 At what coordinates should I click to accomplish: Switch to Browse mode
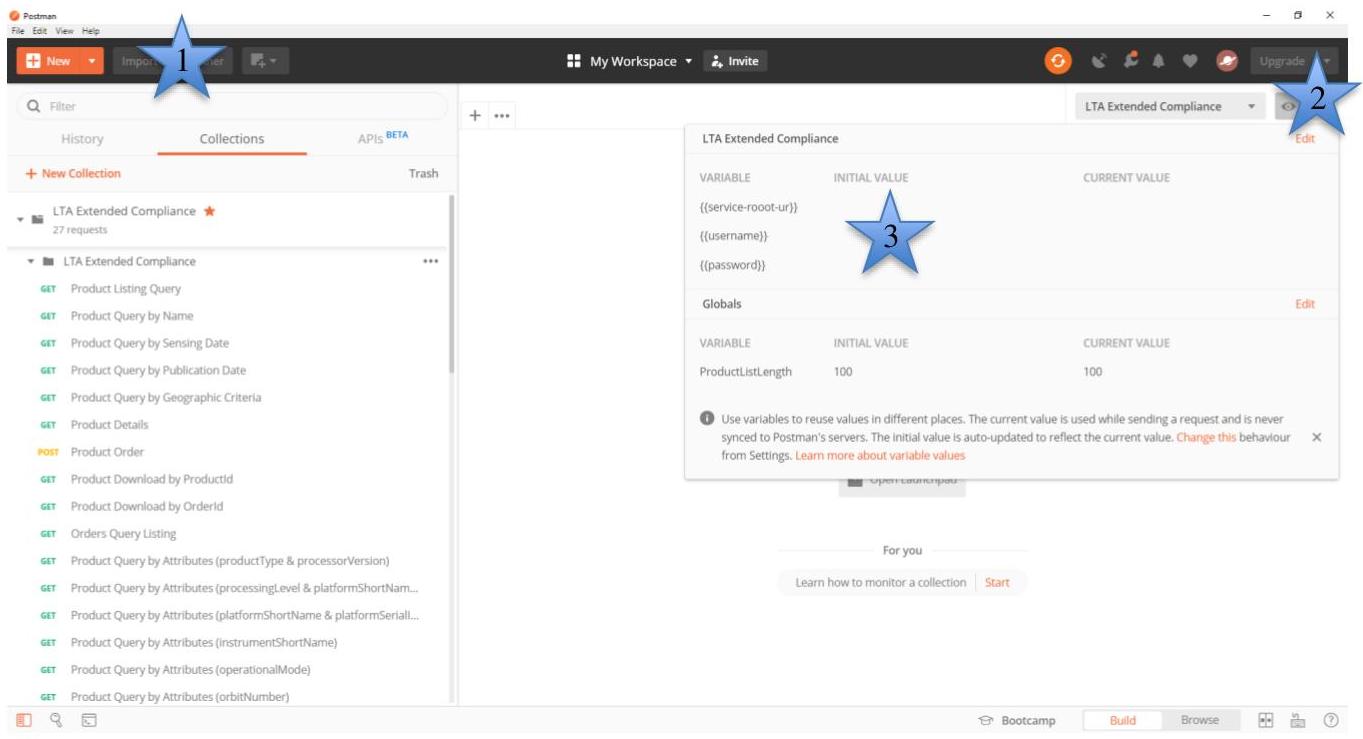(x=1200, y=720)
